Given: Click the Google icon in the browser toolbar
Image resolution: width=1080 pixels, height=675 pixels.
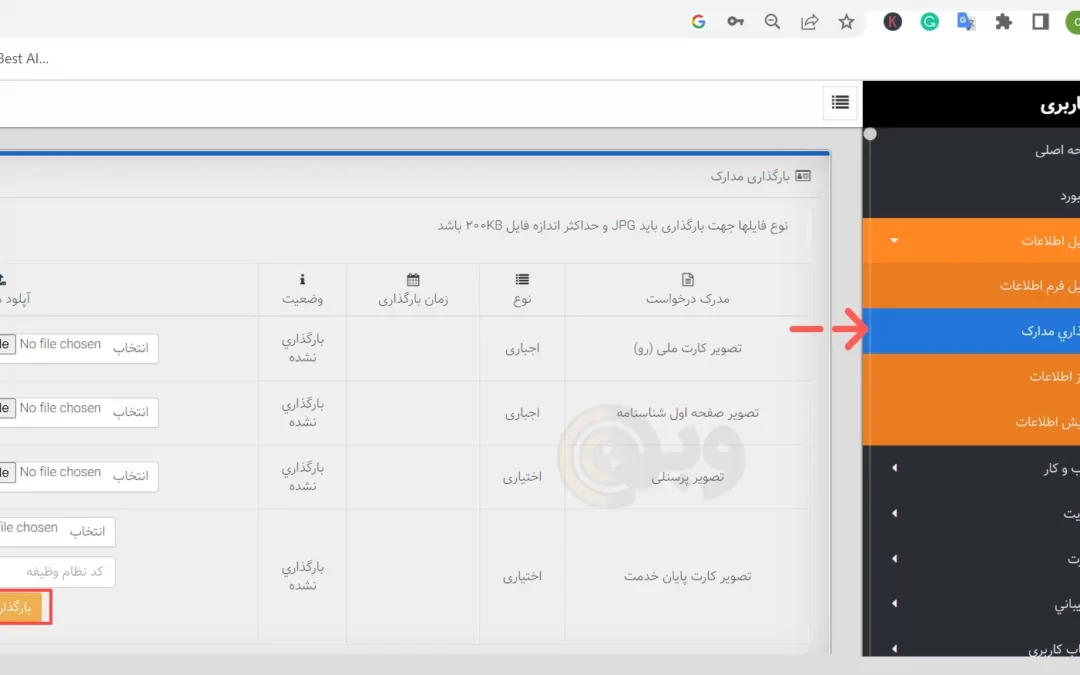Looking at the screenshot, I should [698, 22].
